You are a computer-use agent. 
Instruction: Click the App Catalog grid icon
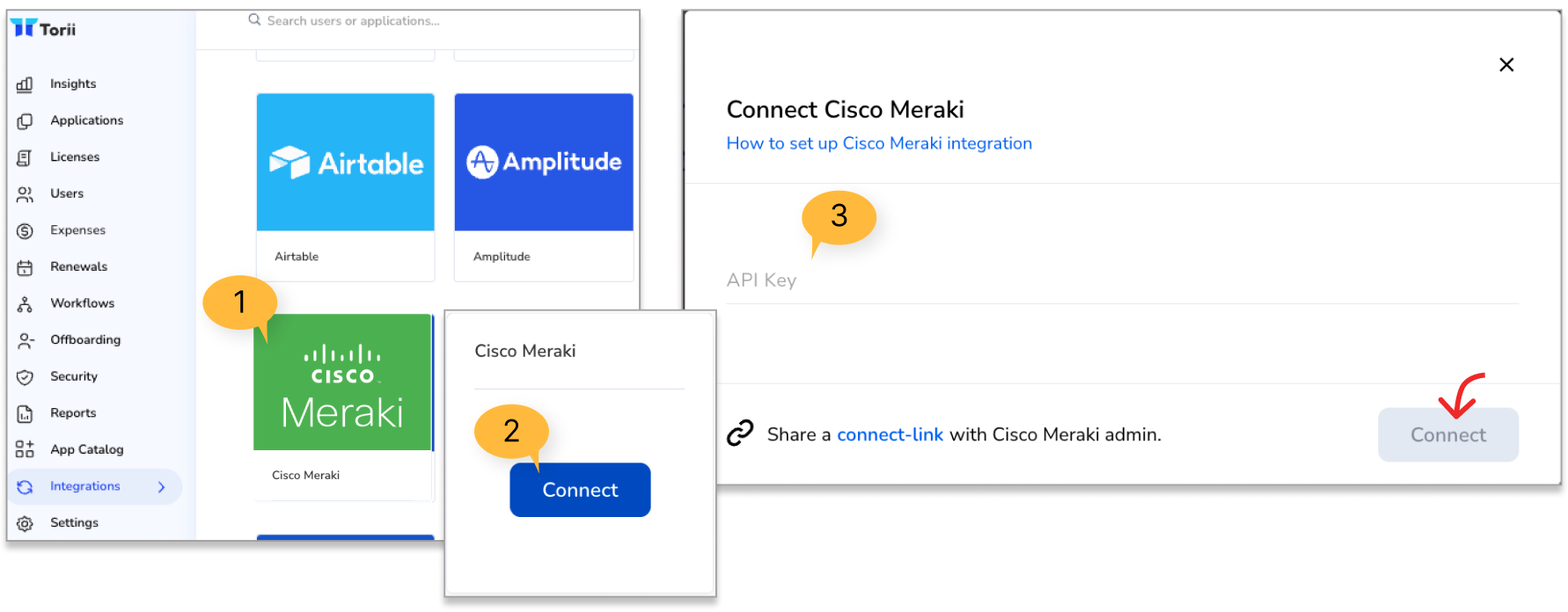[x=25, y=449]
